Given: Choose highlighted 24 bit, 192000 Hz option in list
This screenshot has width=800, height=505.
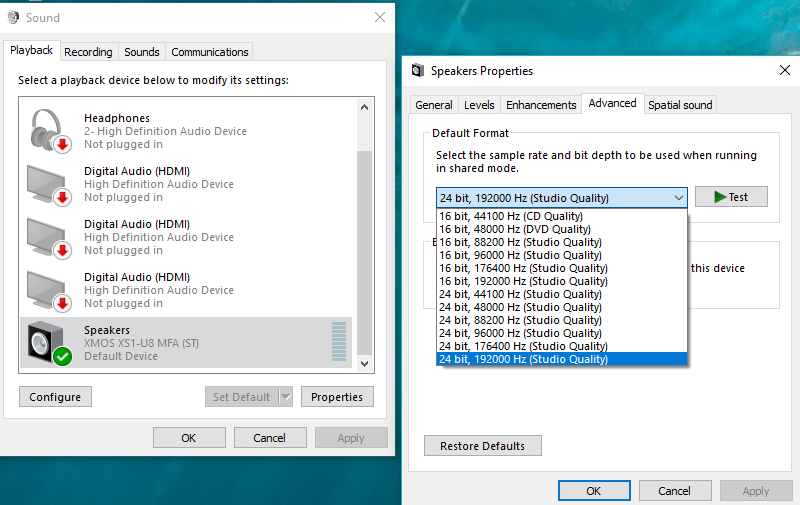Looking at the screenshot, I should [562, 359].
